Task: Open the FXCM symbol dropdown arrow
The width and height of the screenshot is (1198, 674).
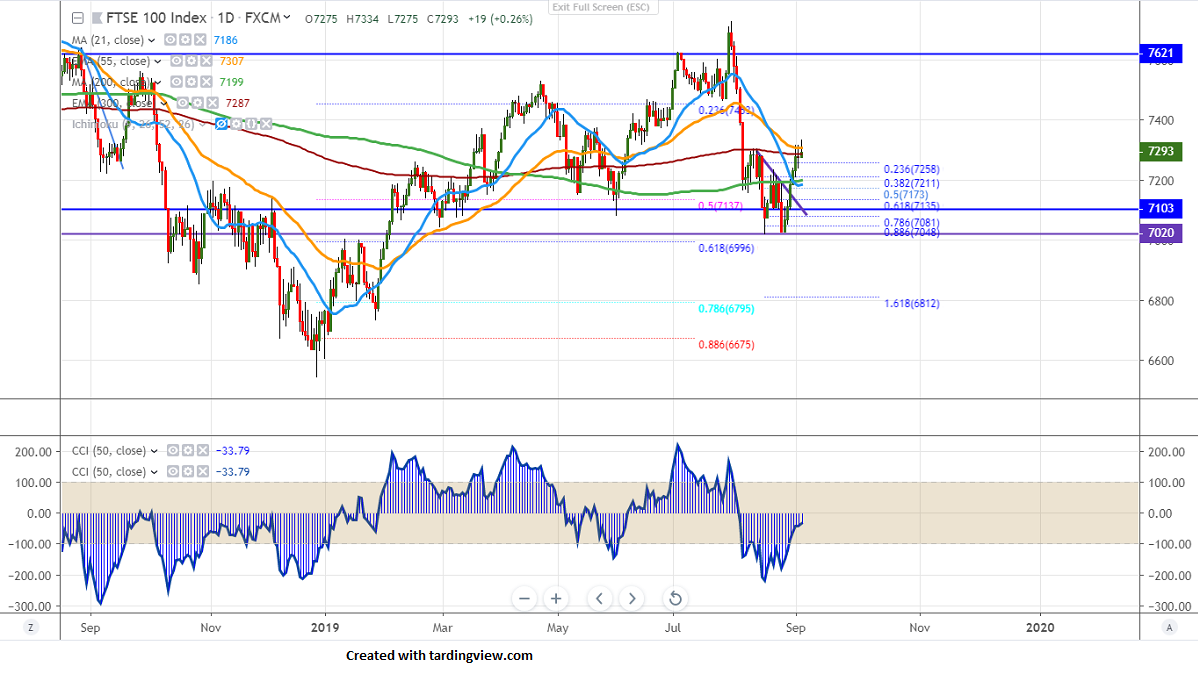Action: [x=287, y=17]
